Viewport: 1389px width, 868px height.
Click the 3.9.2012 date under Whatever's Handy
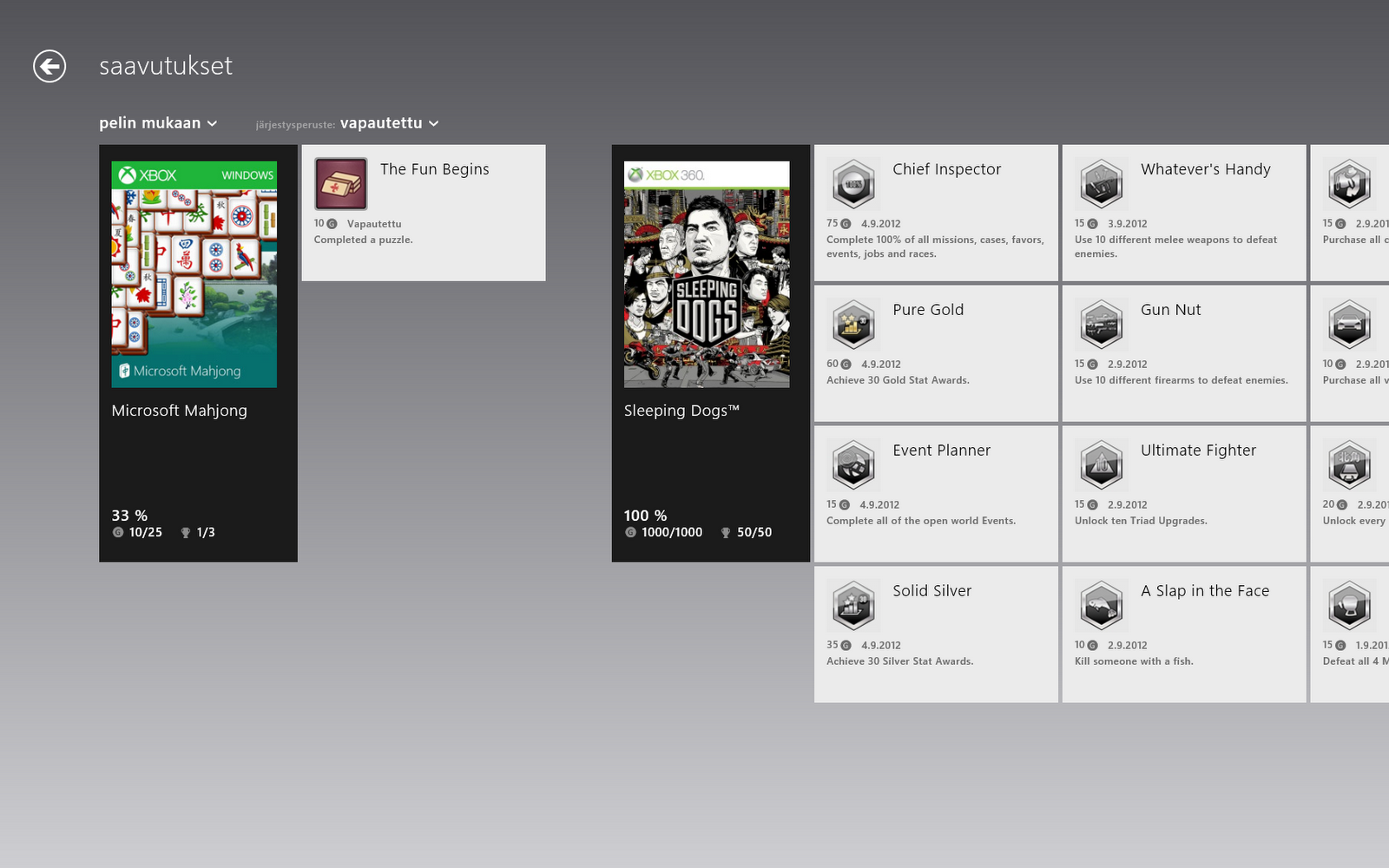click(x=1128, y=224)
